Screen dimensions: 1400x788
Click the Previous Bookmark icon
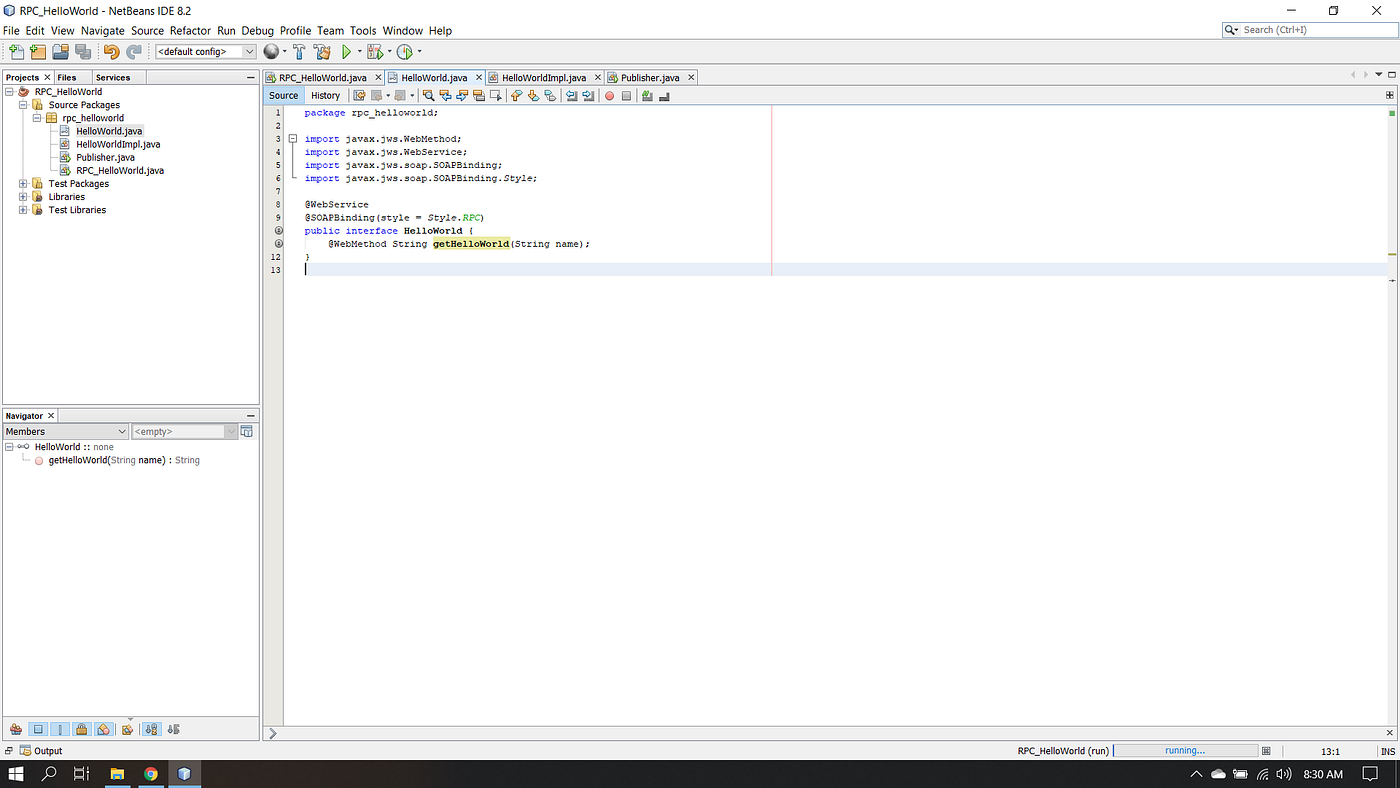coord(516,96)
